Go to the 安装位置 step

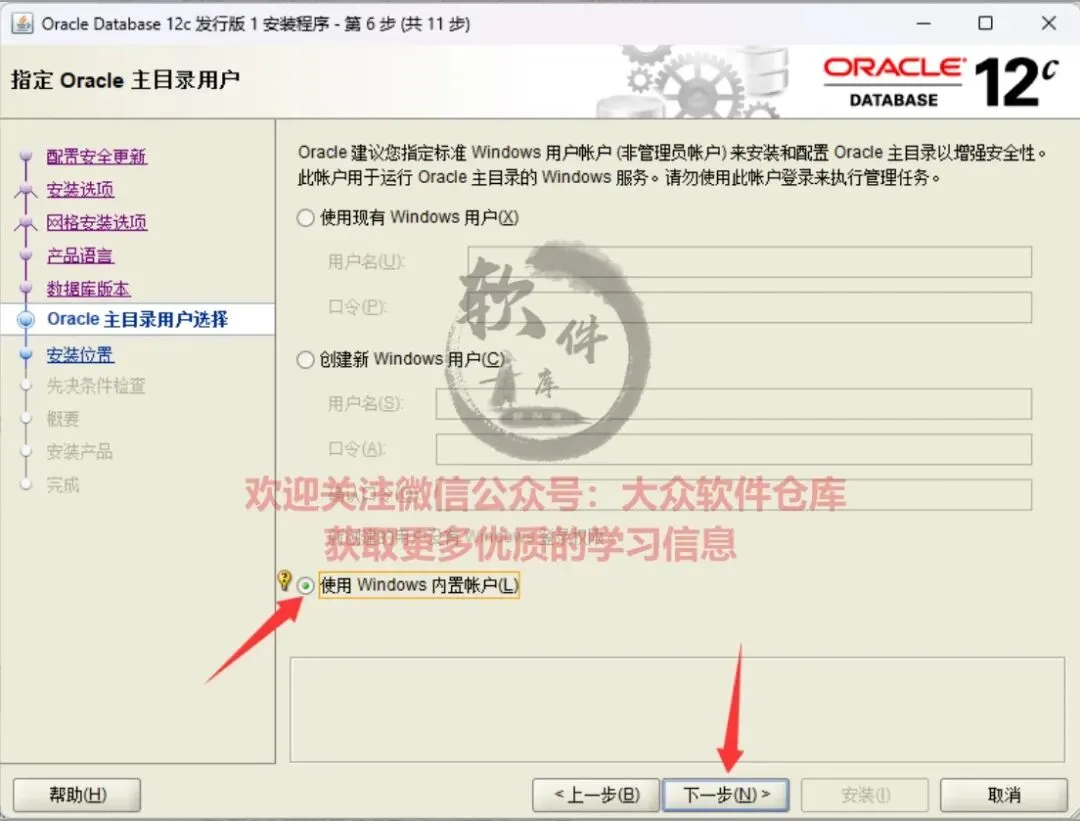[x=80, y=355]
